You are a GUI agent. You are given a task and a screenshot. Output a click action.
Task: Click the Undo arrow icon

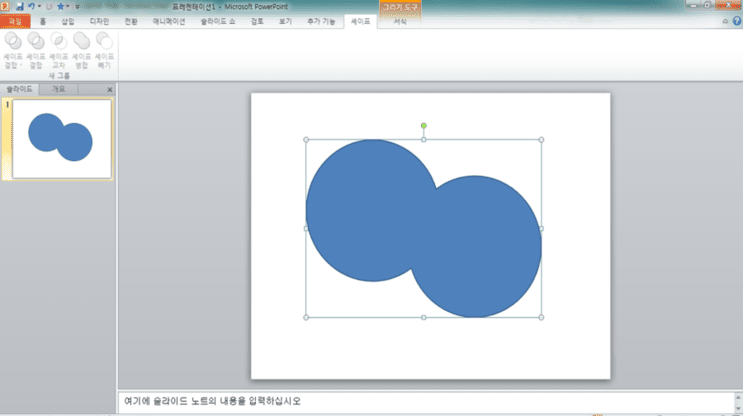31,7
